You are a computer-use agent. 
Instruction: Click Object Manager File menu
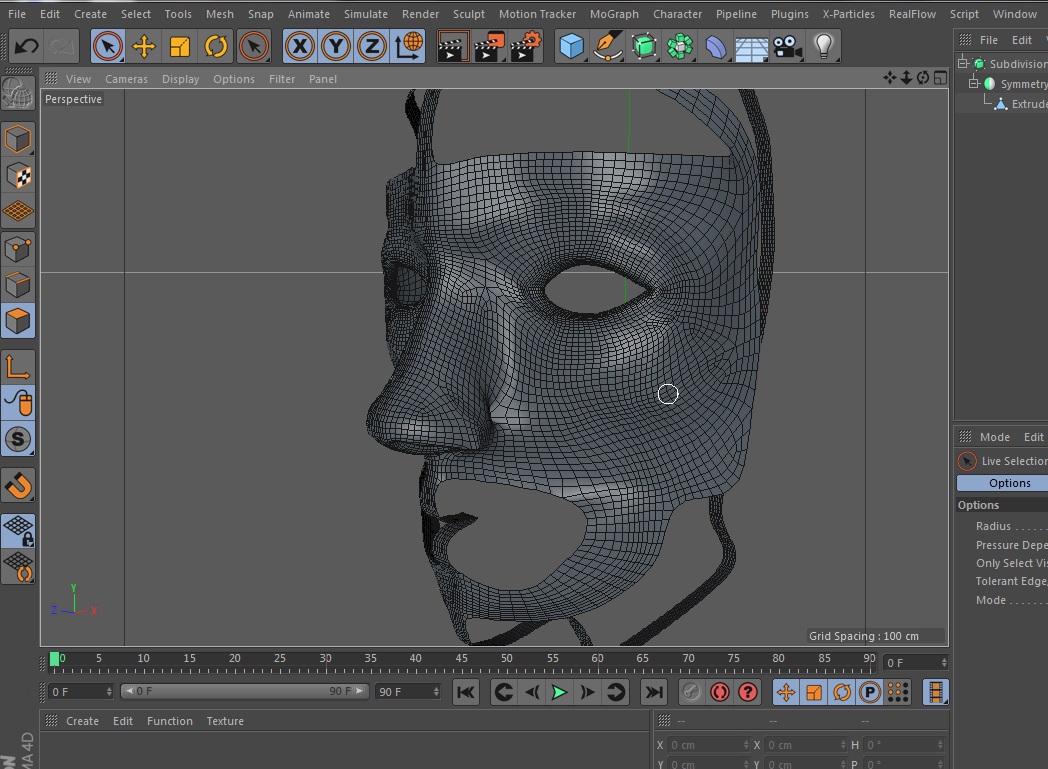coord(989,40)
